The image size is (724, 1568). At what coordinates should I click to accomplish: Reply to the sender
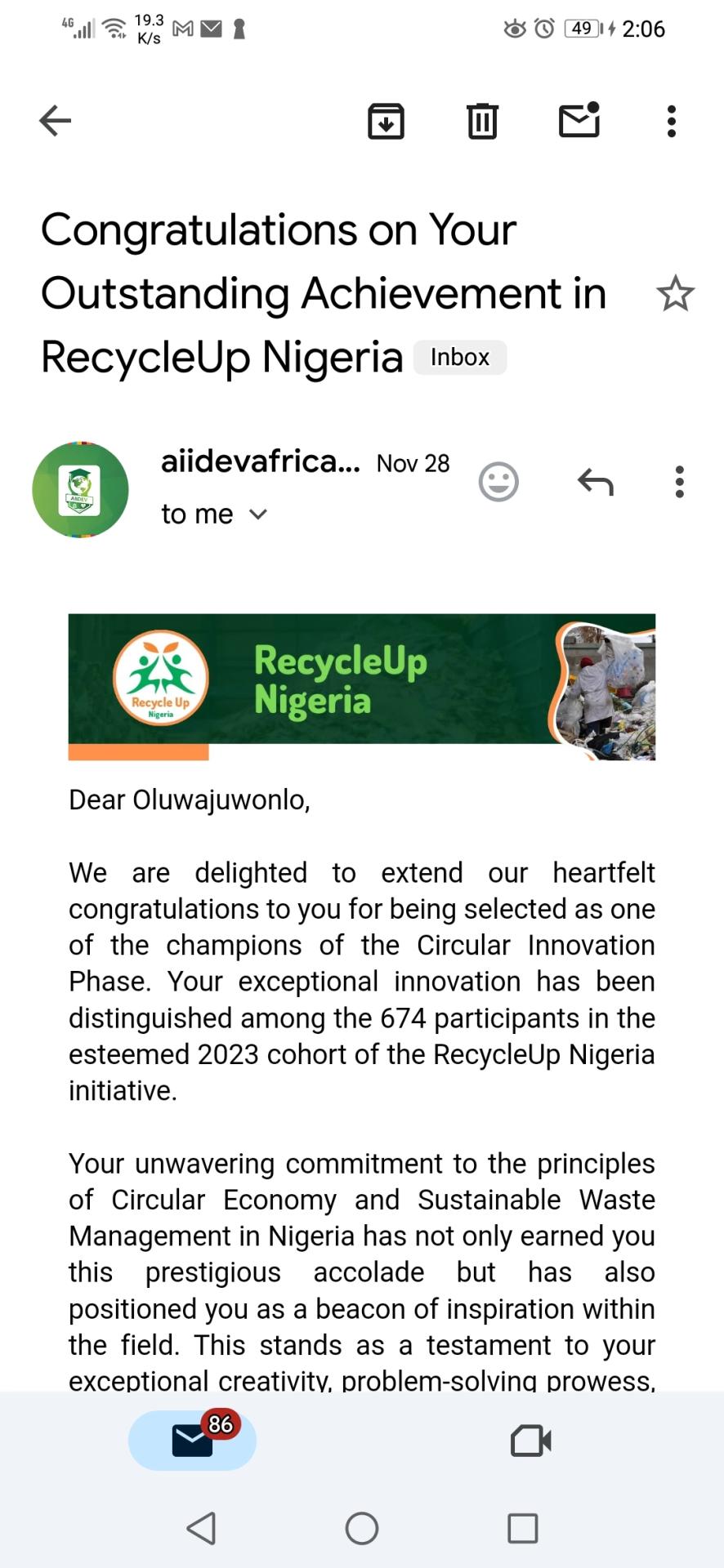click(596, 482)
